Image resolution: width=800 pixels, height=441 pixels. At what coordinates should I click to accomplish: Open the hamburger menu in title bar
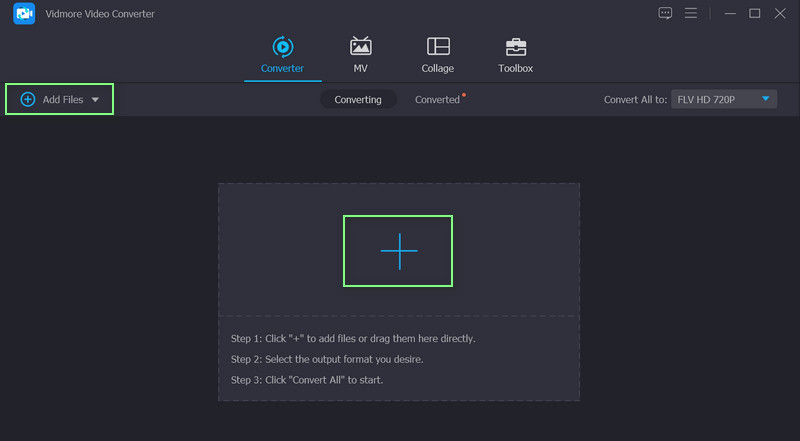point(690,13)
